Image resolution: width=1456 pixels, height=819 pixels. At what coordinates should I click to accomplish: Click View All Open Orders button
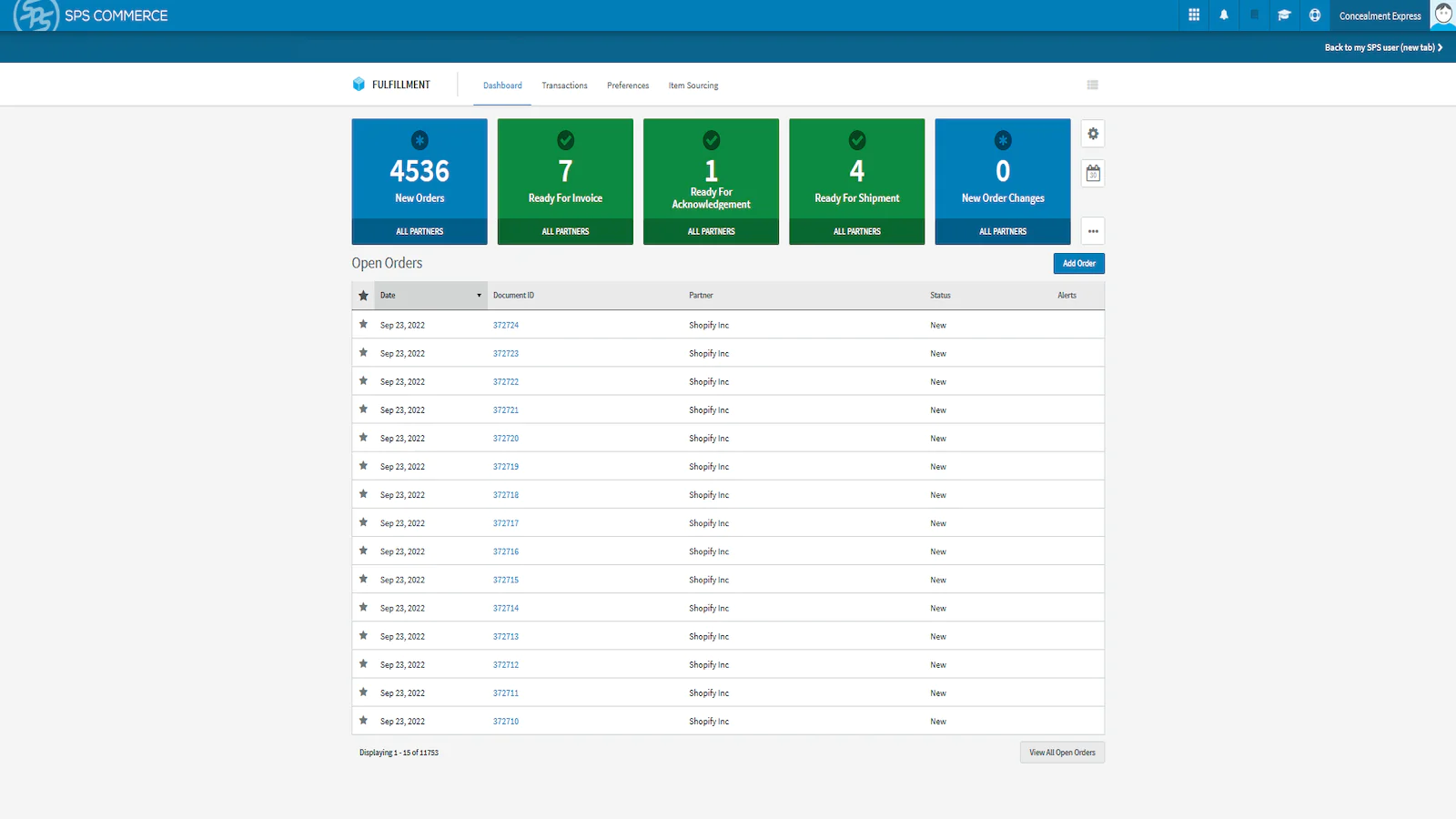1062,753
